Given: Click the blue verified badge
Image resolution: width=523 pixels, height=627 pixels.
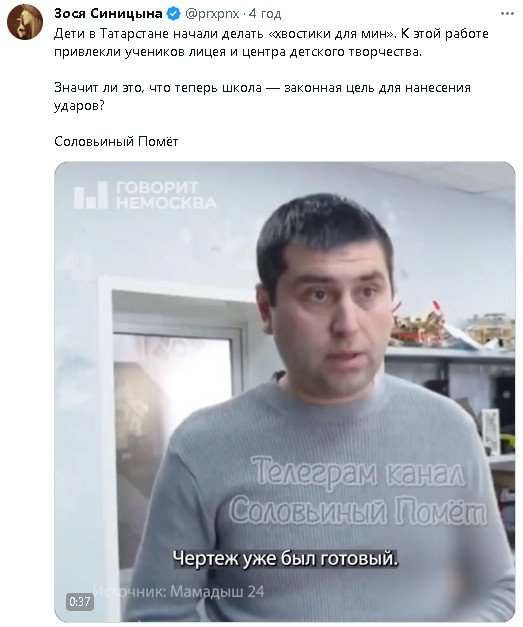Looking at the screenshot, I should [173, 14].
